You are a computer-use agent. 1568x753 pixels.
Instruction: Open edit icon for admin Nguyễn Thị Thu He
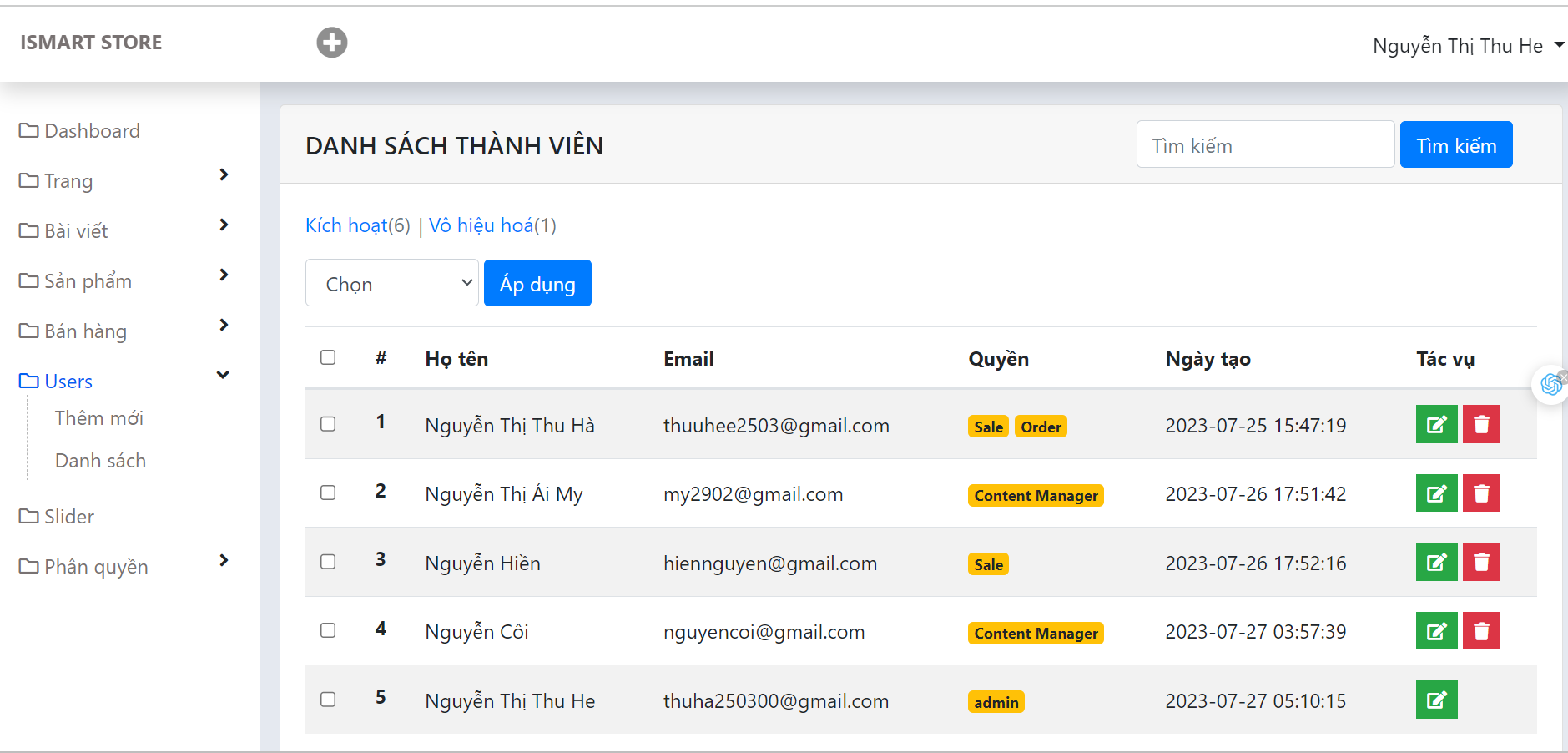[x=1435, y=700]
